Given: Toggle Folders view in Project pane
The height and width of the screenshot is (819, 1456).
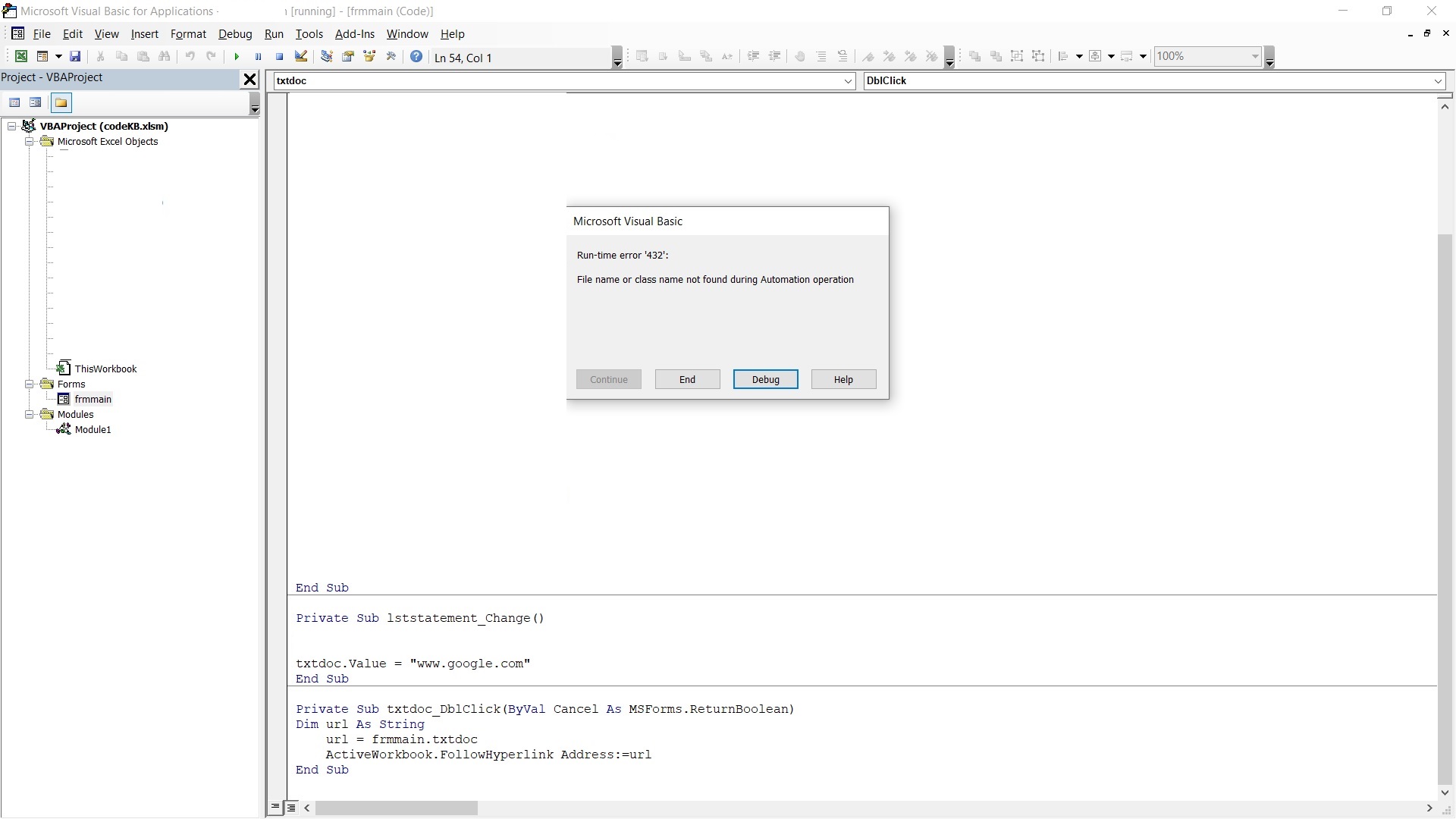Looking at the screenshot, I should click(61, 103).
